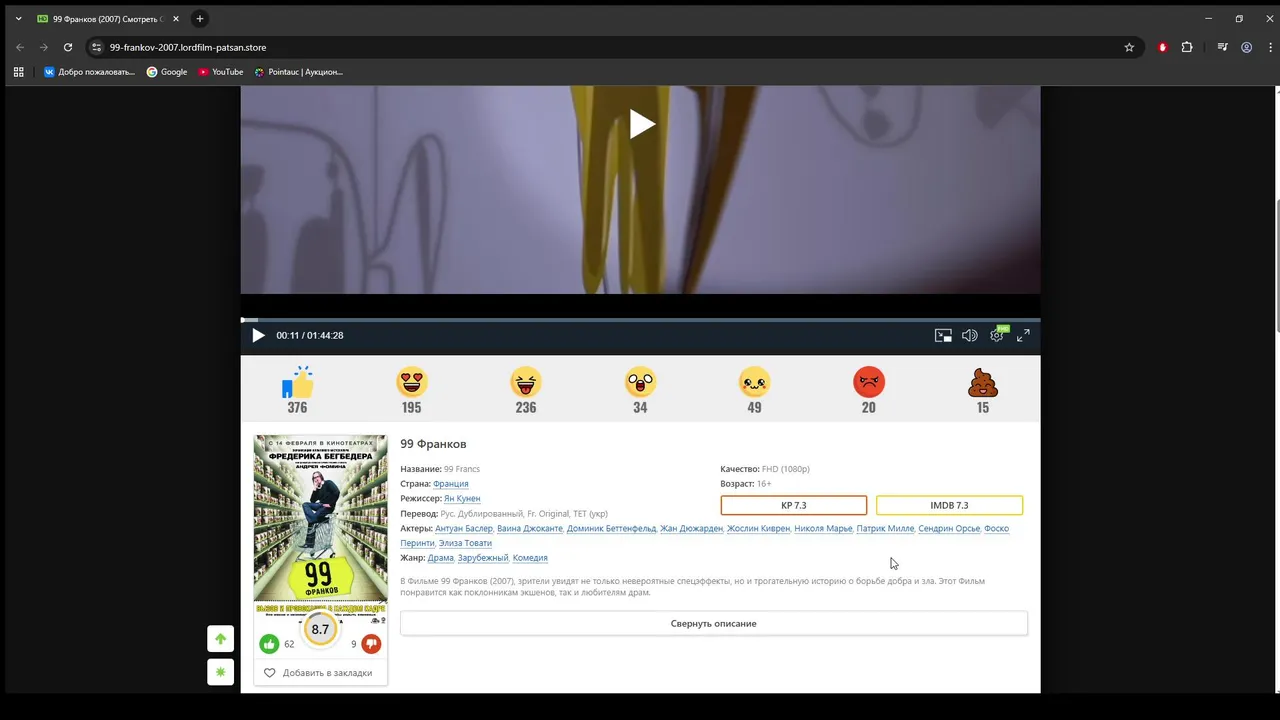Open actor Ваина Джоканте link
Viewport: 1280px width, 720px height.
point(530,529)
